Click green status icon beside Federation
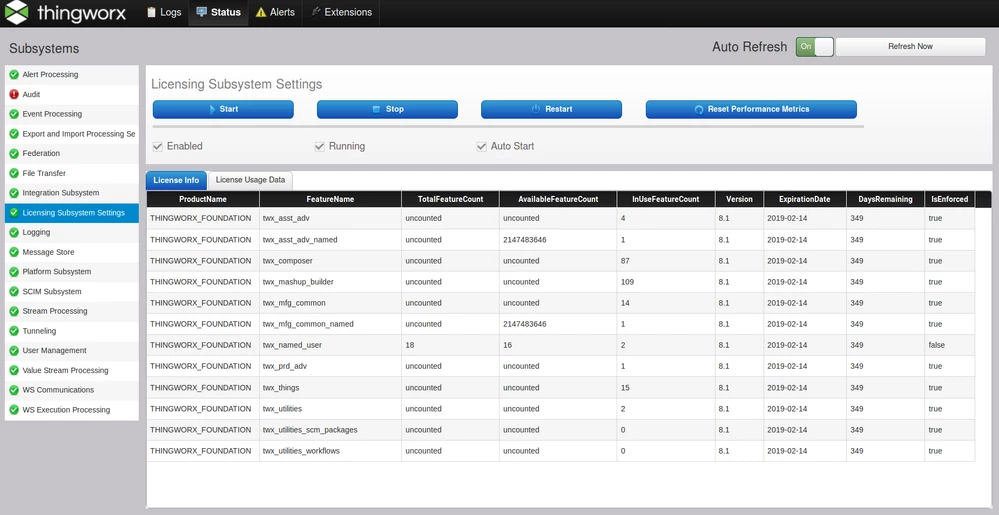Image resolution: width=999 pixels, height=515 pixels. pyautogui.click(x=14, y=154)
